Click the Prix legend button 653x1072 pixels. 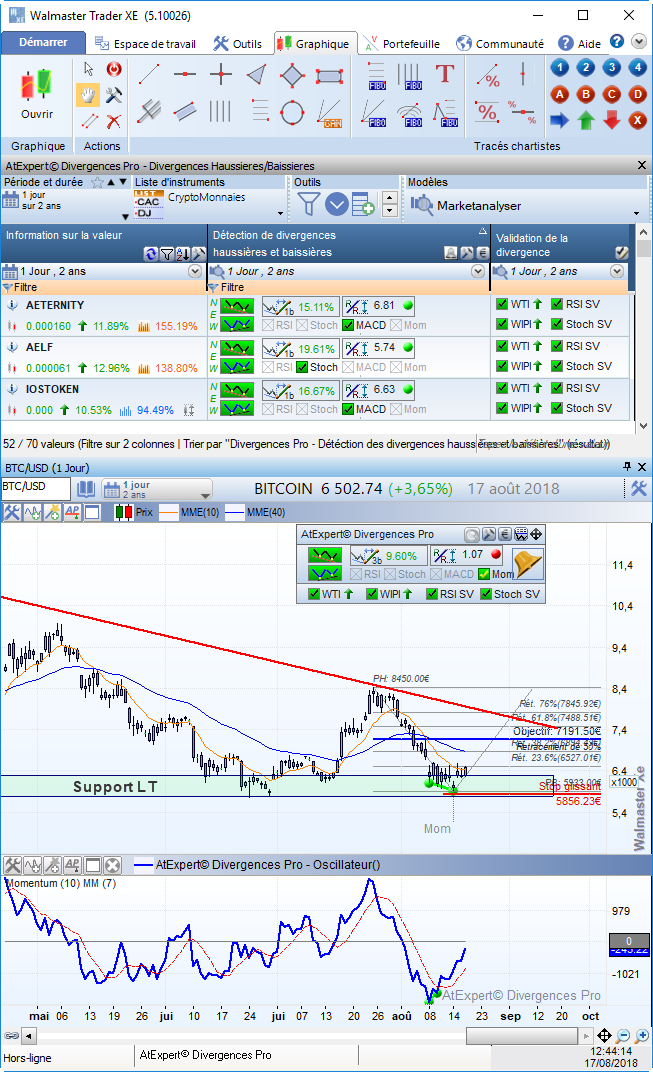(x=134, y=512)
